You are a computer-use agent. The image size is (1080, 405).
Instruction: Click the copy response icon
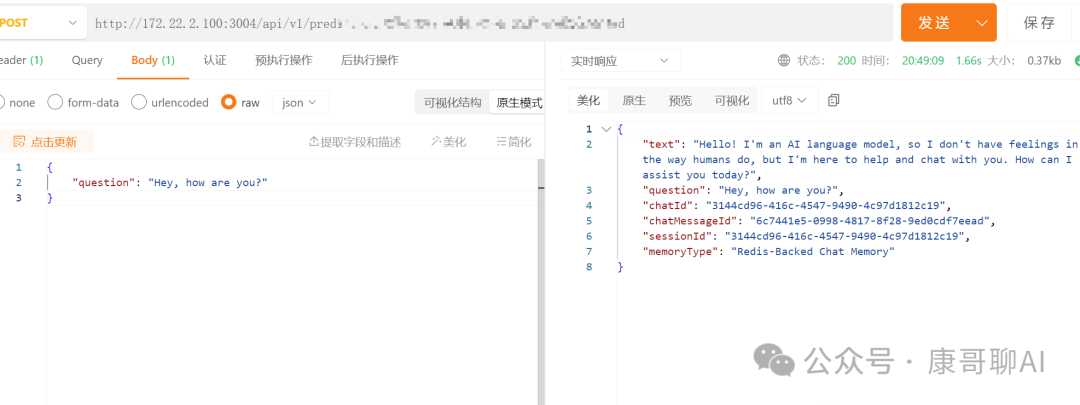pyautogui.click(x=833, y=101)
